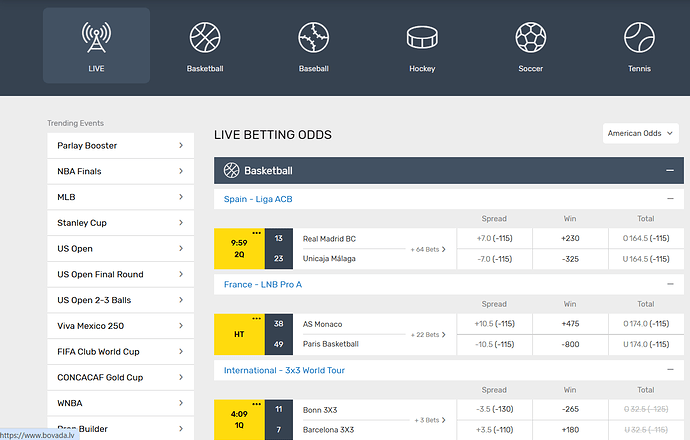Expand +64 Bets for Real Madrid game

pyautogui.click(x=428, y=249)
